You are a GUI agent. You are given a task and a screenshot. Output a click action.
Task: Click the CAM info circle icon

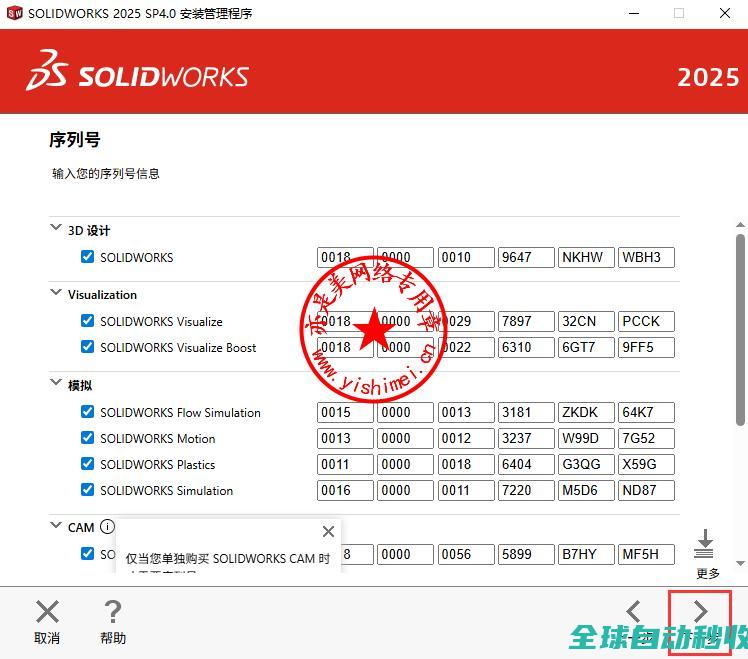[107, 527]
